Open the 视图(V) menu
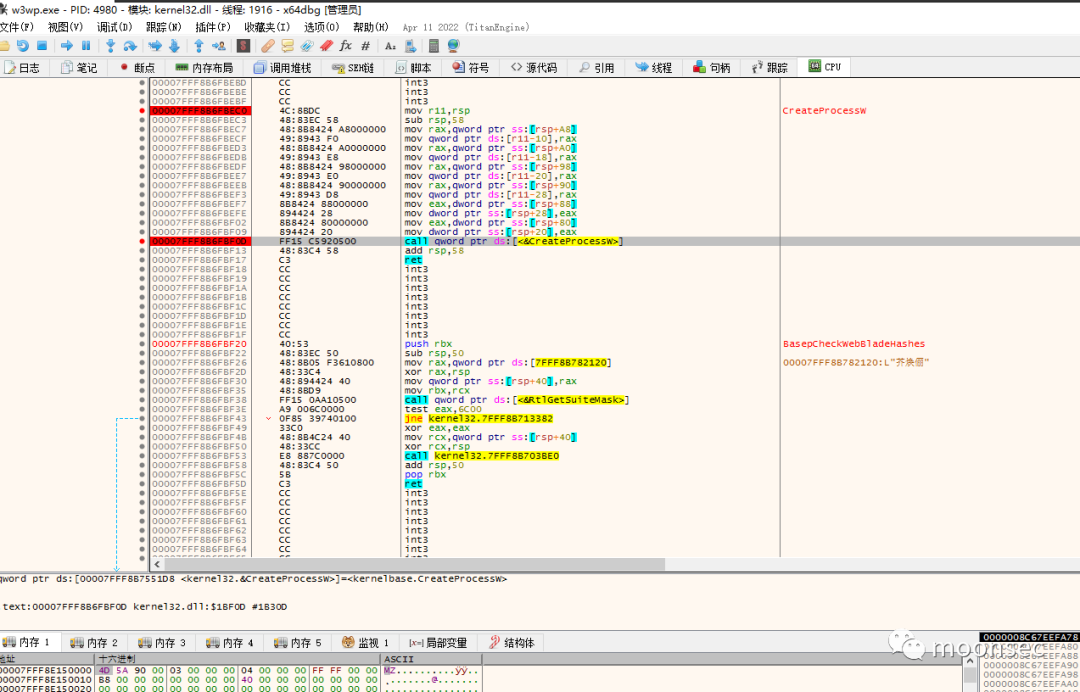 65,28
